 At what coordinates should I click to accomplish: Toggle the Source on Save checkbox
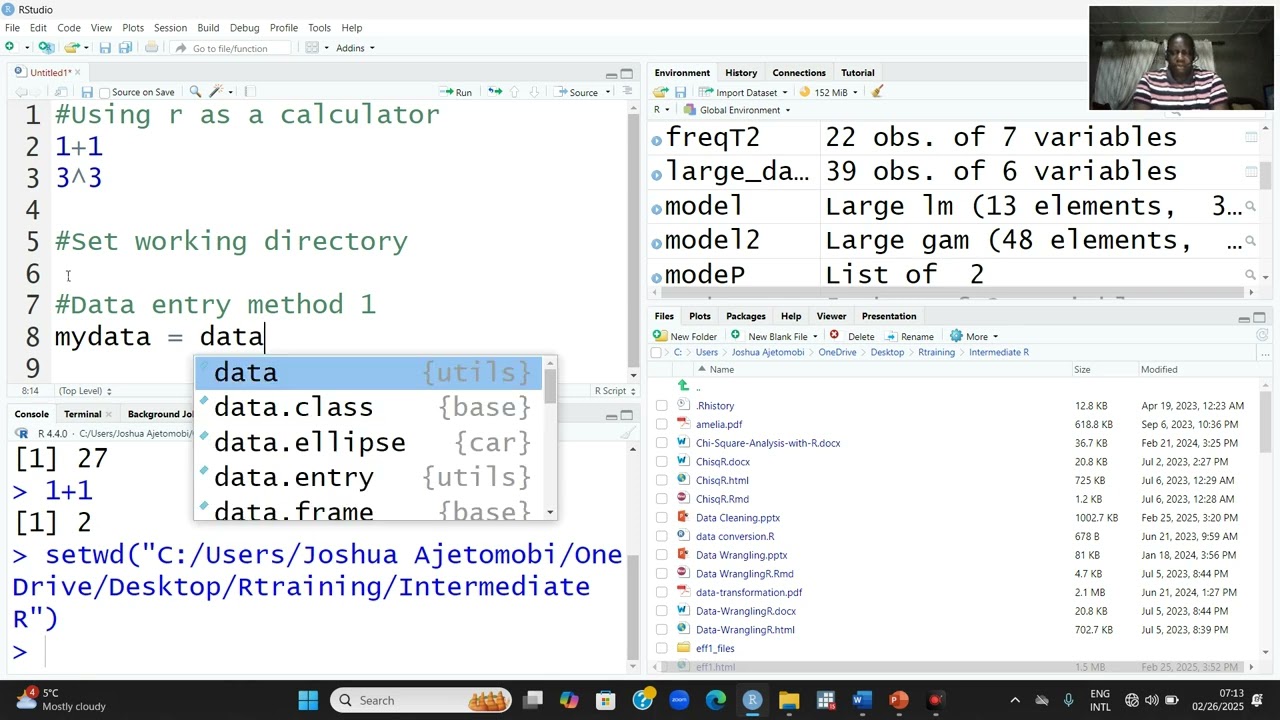click(x=104, y=92)
